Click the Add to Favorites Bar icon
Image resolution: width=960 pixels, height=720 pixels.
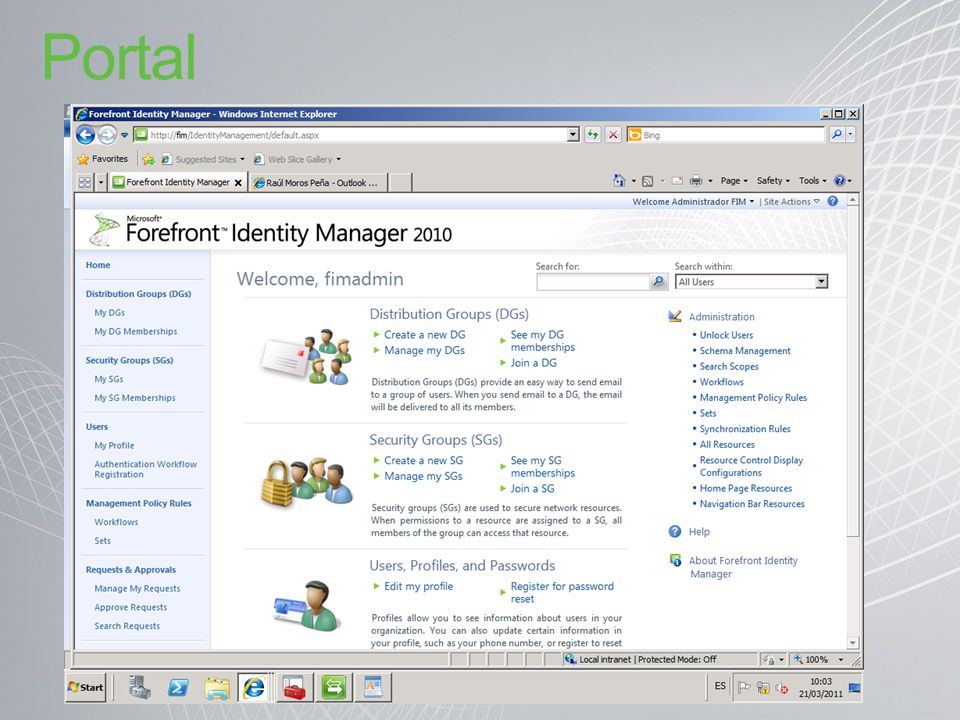(x=148, y=159)
